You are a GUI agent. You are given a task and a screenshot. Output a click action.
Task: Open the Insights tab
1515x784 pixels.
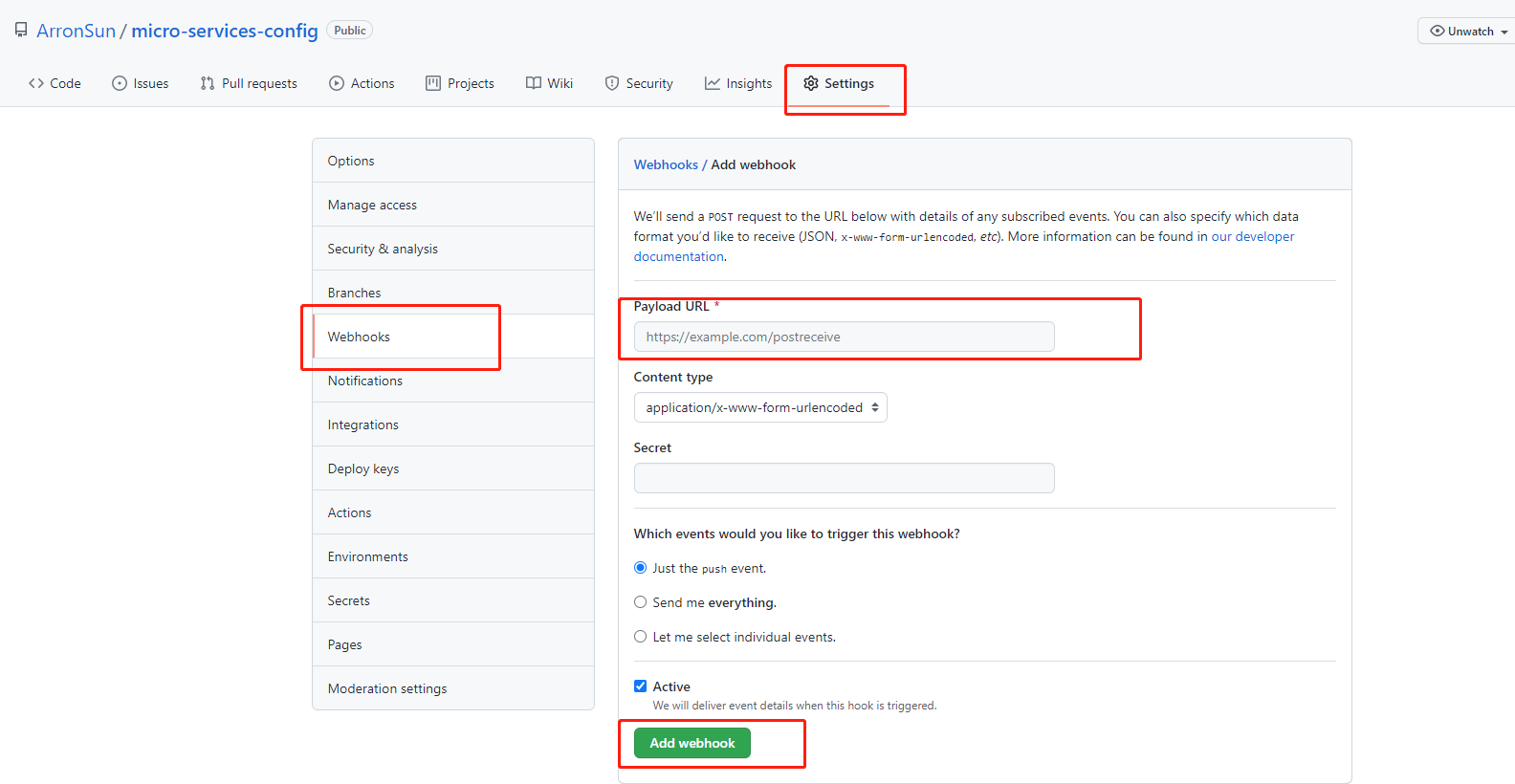[x=738, y=83]
